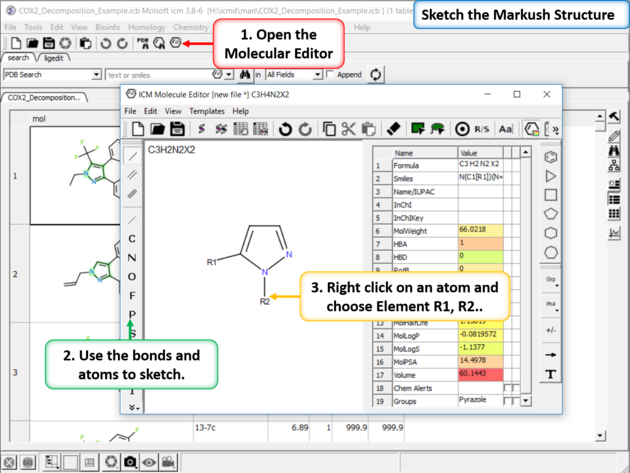Click the MolWeight value cell 66.0218

[479, 230]
